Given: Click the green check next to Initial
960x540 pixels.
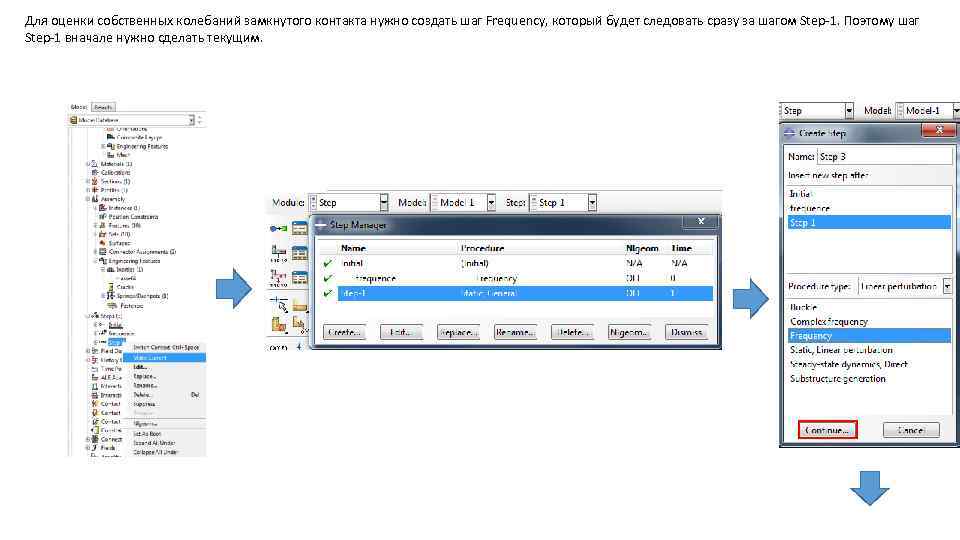Looking at the screenshot, I should 328,263.
